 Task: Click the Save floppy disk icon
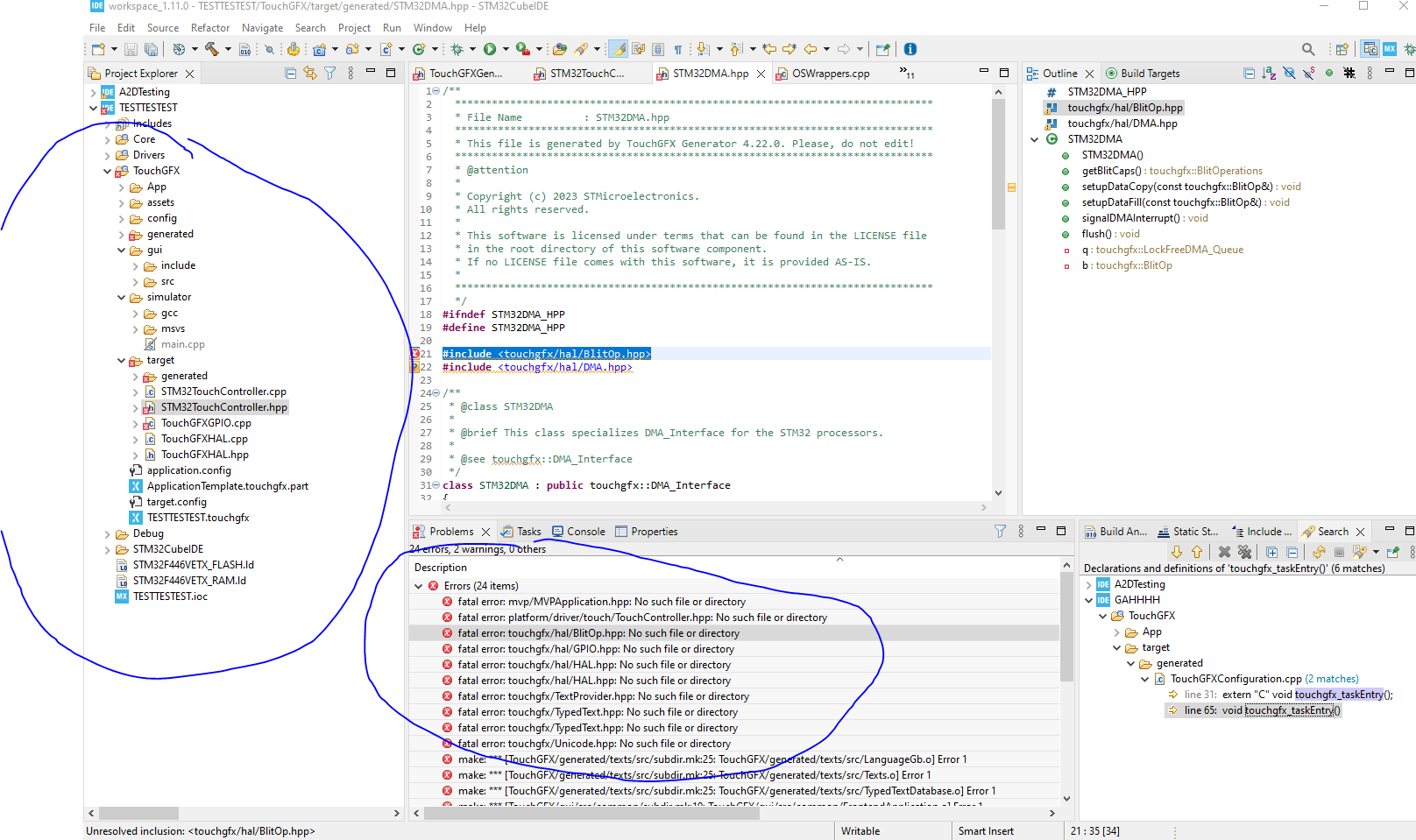coord(131,50)
